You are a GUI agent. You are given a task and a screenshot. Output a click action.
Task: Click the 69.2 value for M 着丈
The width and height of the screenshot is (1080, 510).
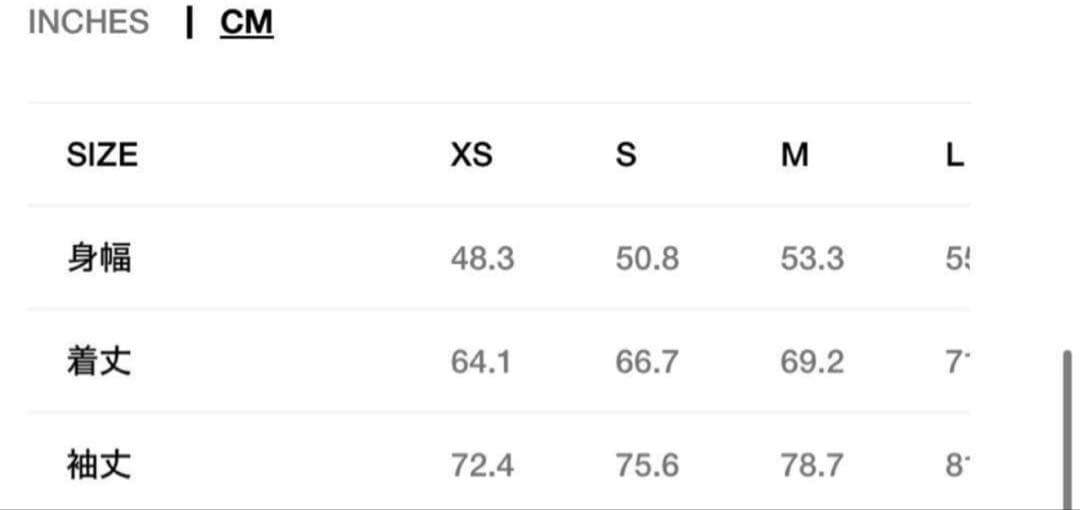[812, 362]
